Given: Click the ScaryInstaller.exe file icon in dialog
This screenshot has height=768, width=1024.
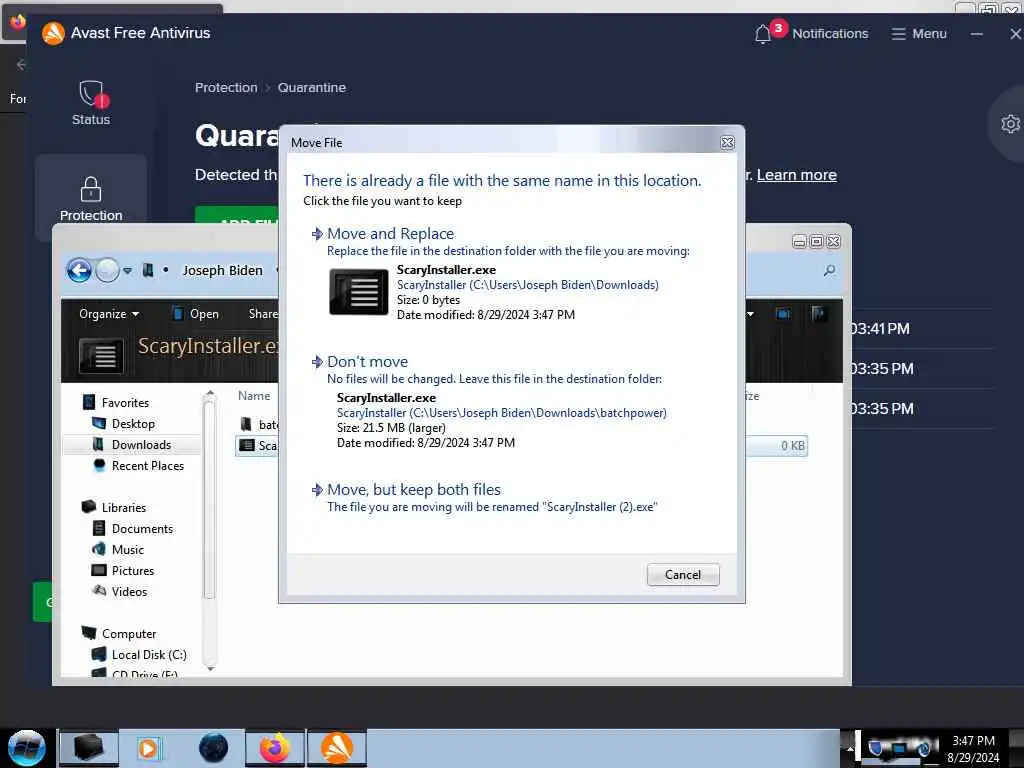Looking at the screenshot, I should pyautogui.click(x=359, y=291).
